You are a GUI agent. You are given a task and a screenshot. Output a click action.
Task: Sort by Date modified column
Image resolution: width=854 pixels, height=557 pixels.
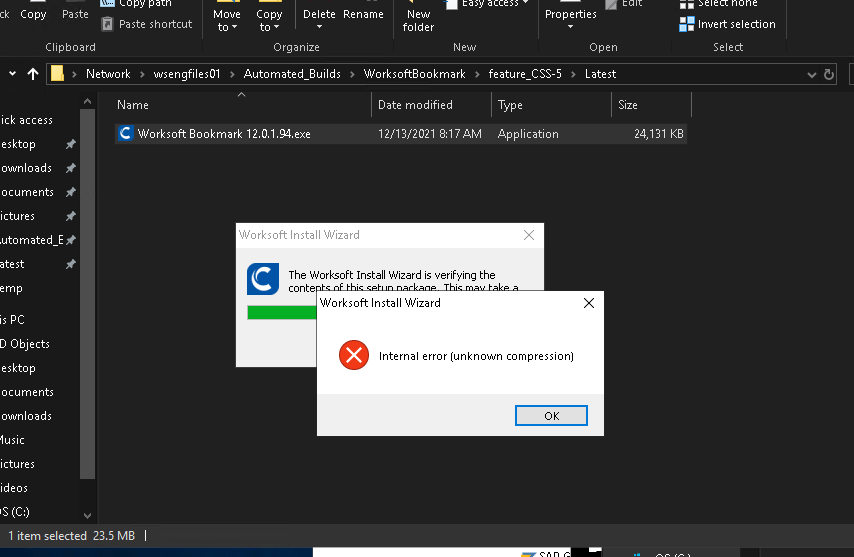[415, 105]
